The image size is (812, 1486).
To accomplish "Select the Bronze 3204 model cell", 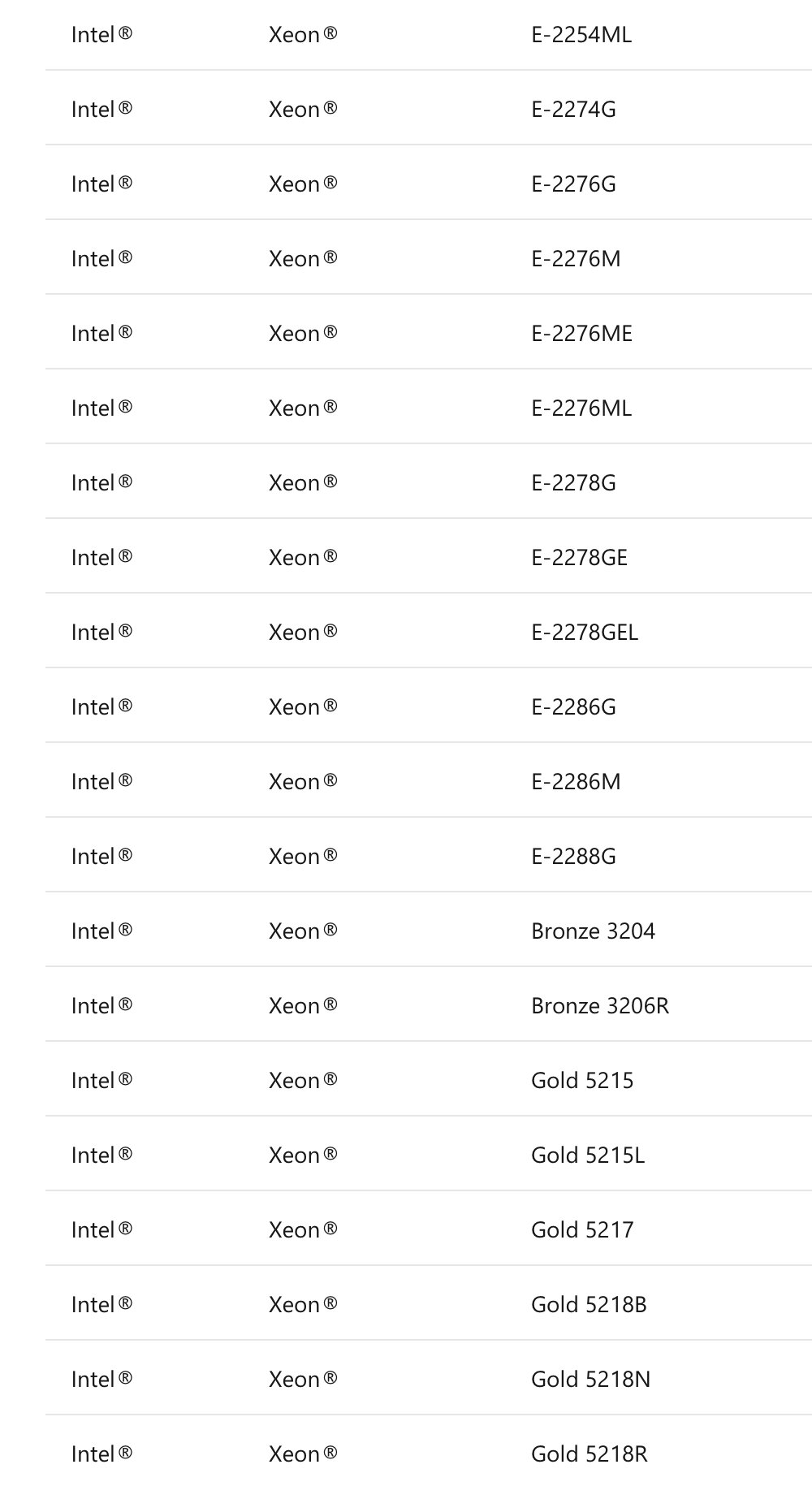I will (x=593, y=931).
